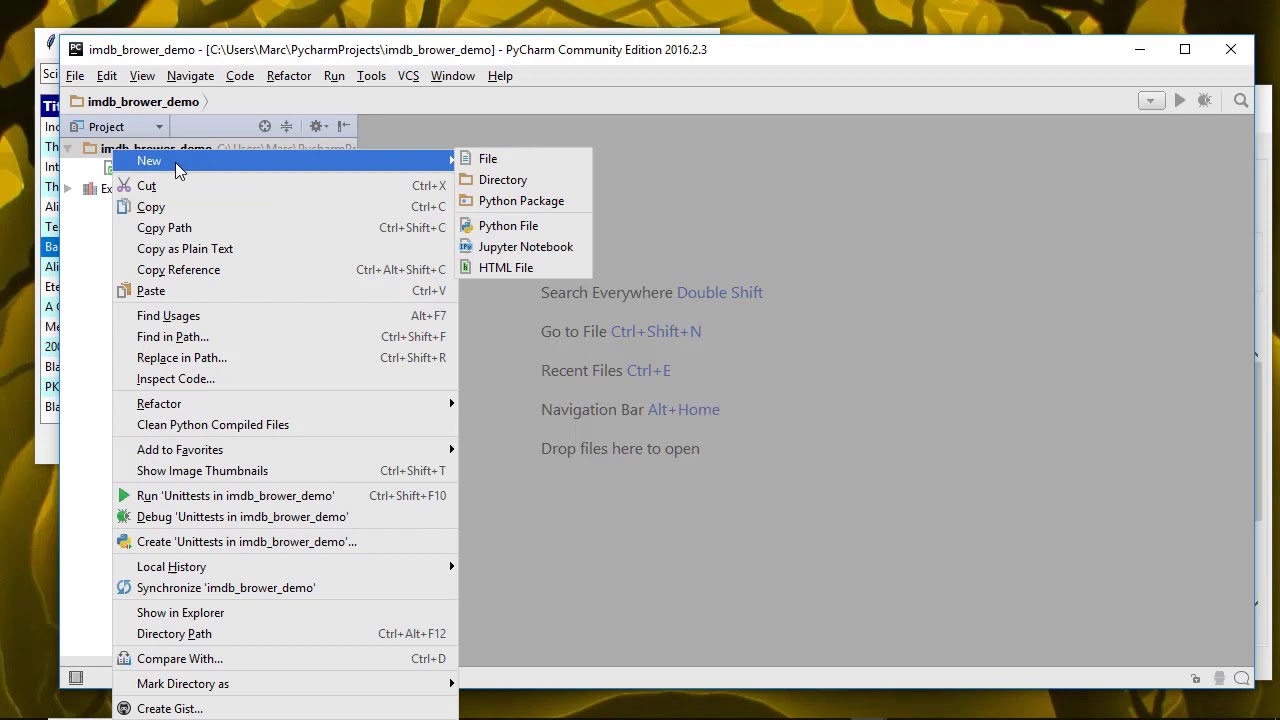Select Copy Path entry

(285, 228)
